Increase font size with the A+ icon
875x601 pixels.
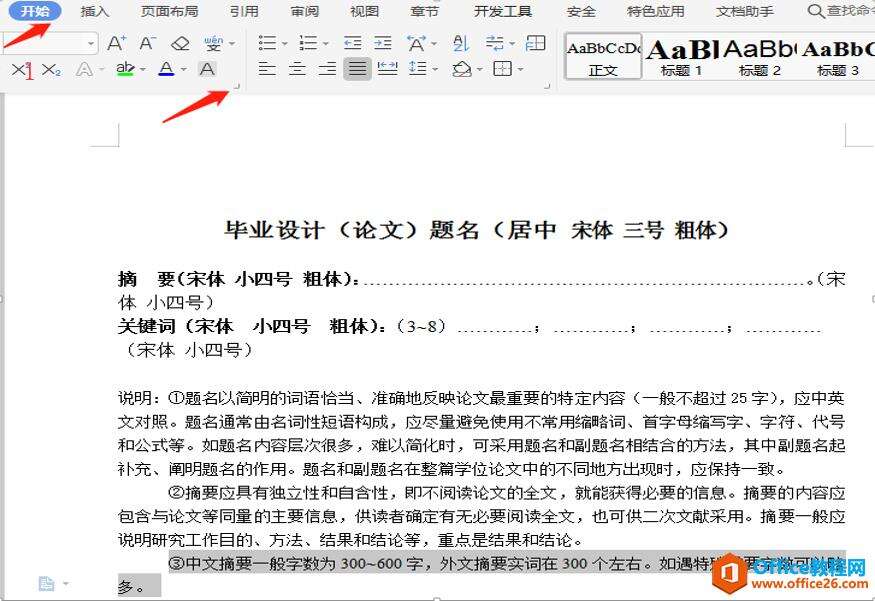pos(117,43)
